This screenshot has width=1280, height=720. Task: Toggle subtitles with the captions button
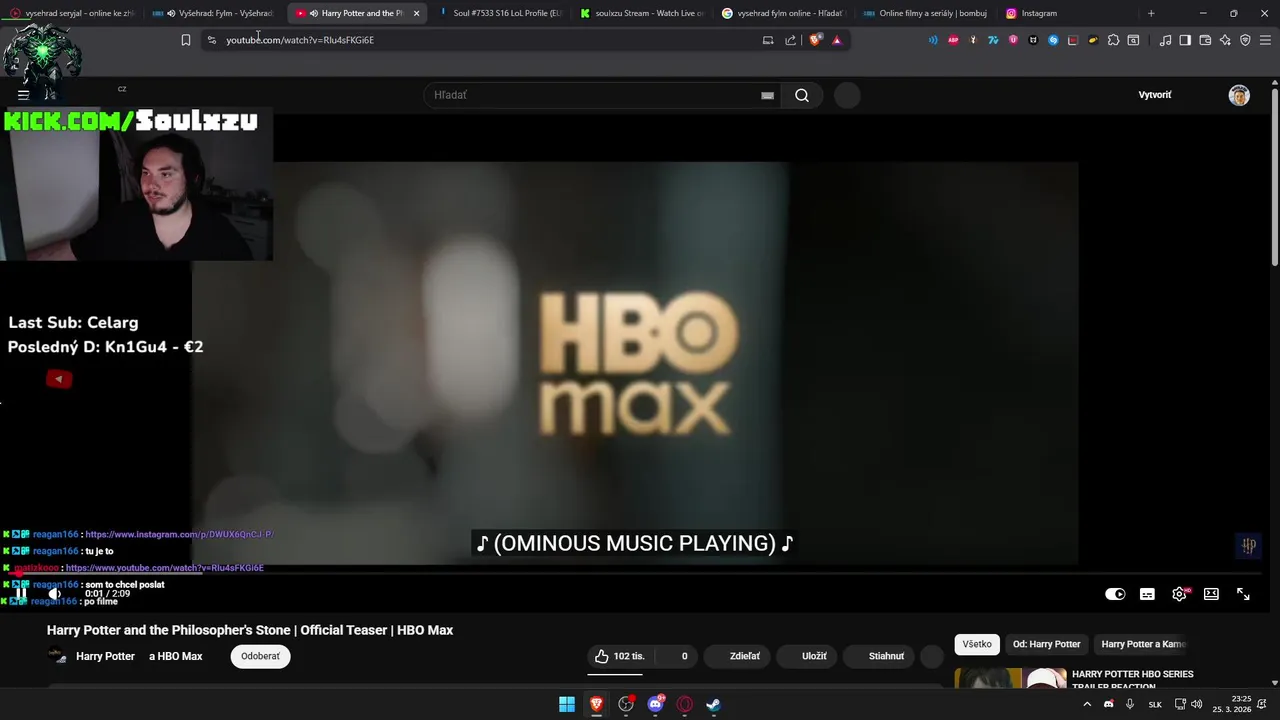pos(1147,594)
